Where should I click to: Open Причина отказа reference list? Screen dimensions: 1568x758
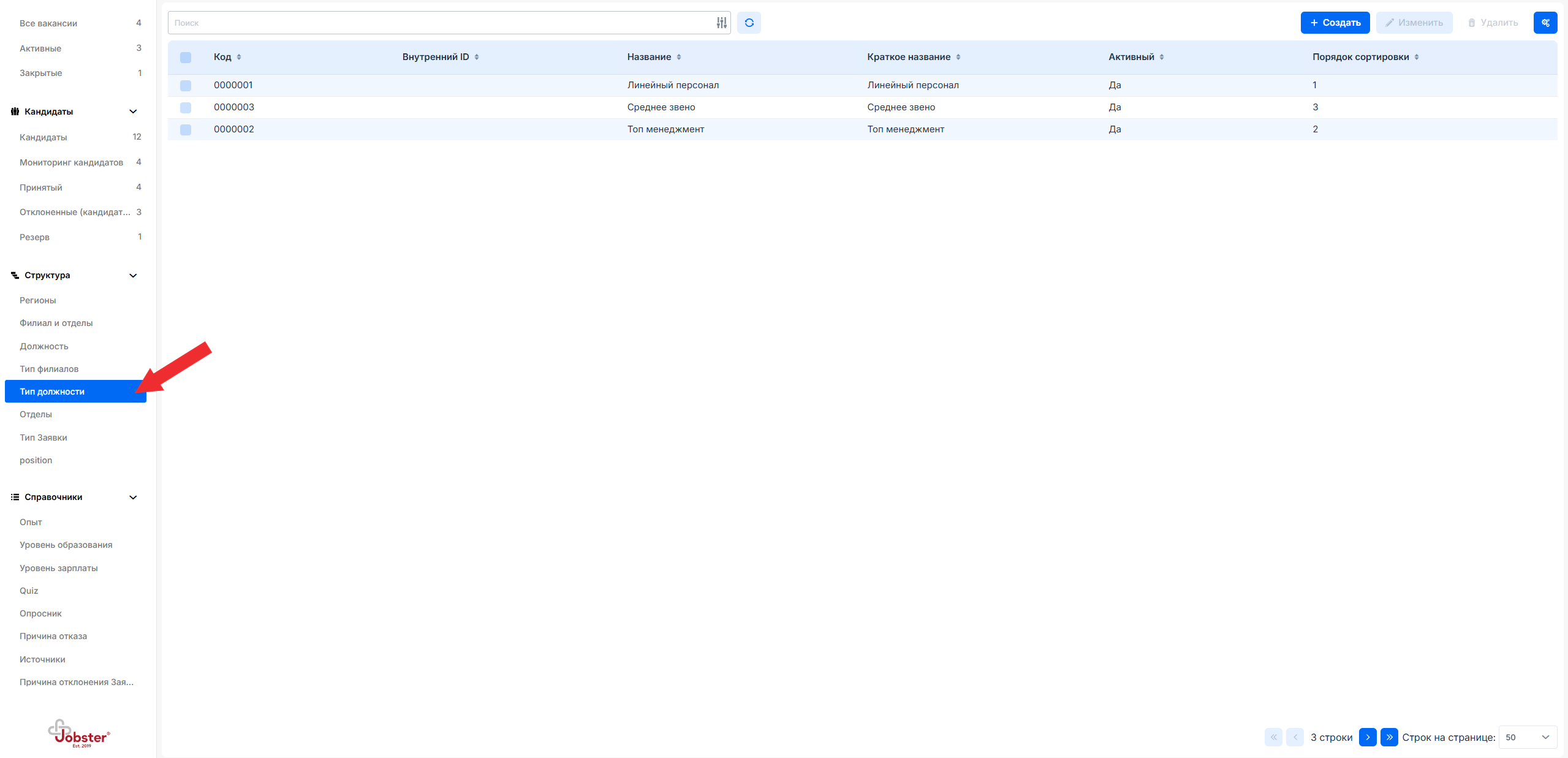[x=53, y=636]
